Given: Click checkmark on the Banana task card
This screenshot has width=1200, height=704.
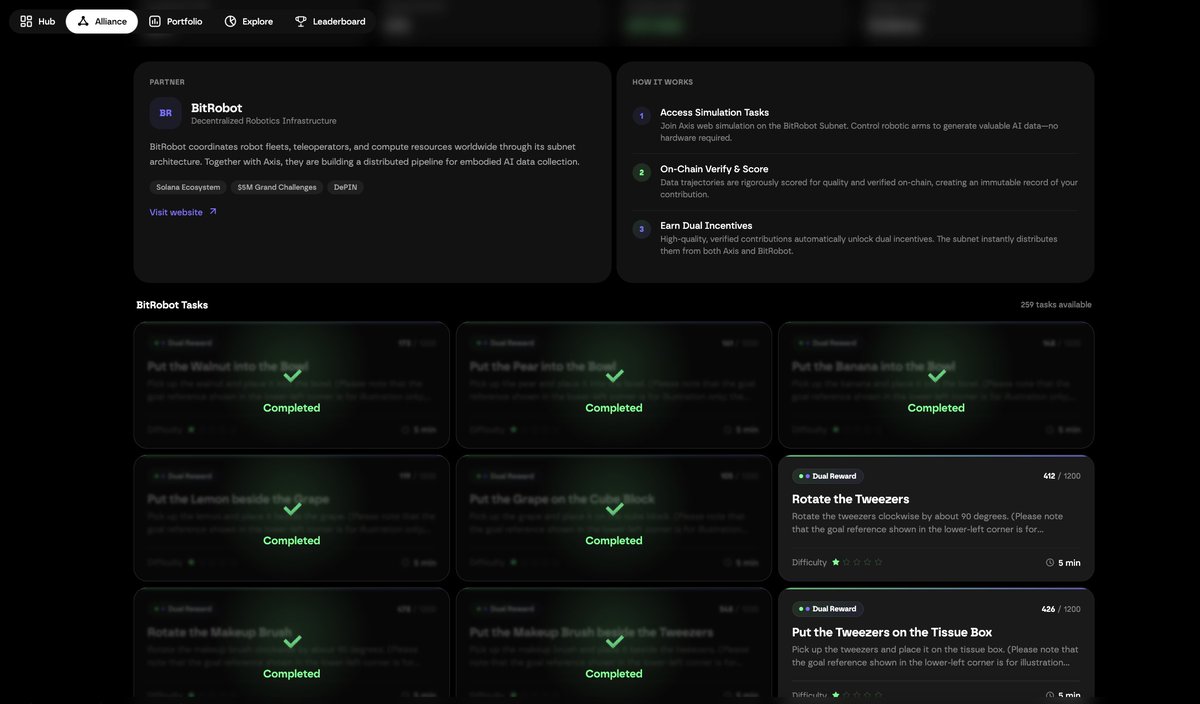Looking at the screenshot, I should pyautogui.click(x=936, y=376).
